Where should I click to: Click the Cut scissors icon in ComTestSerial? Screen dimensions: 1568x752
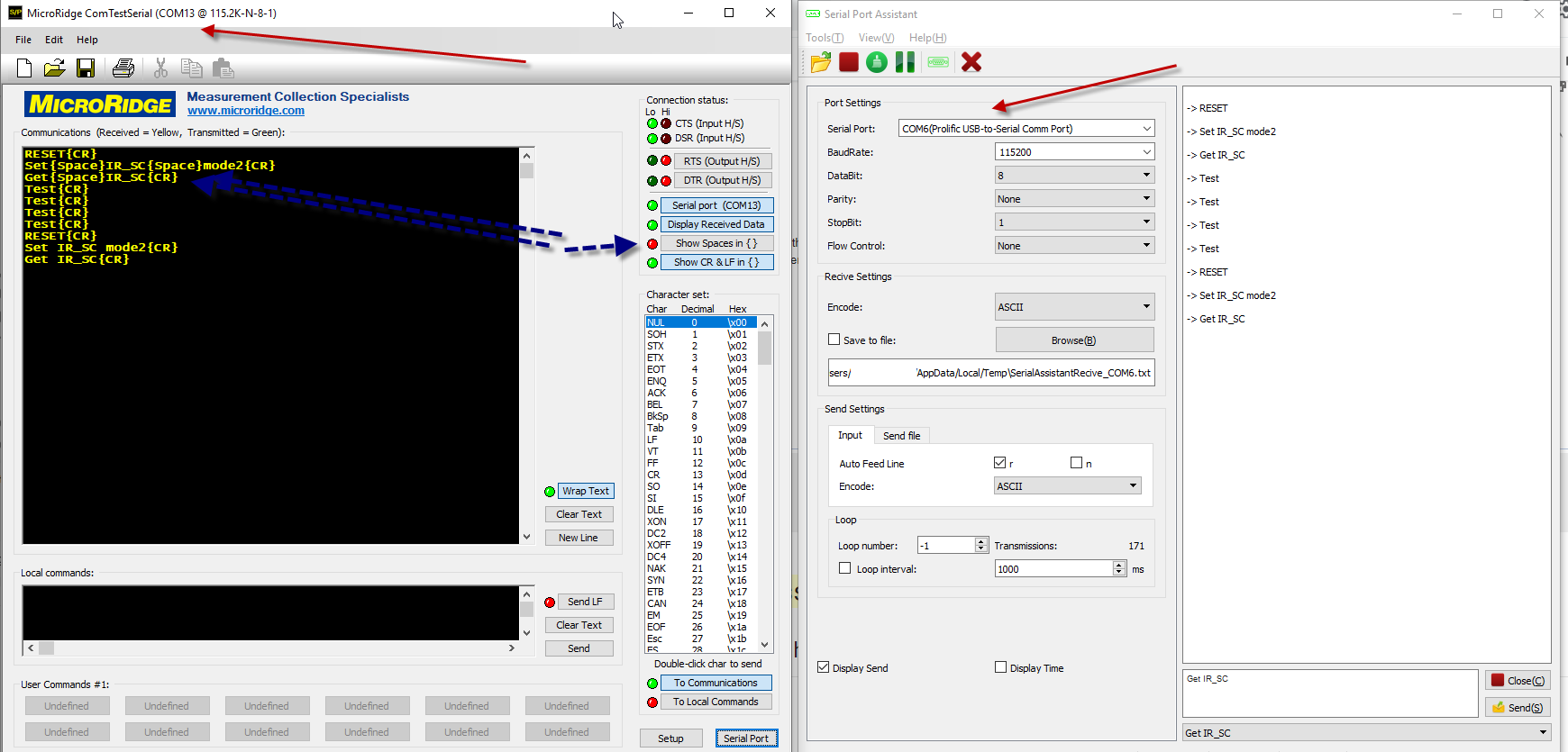[161, 68]
